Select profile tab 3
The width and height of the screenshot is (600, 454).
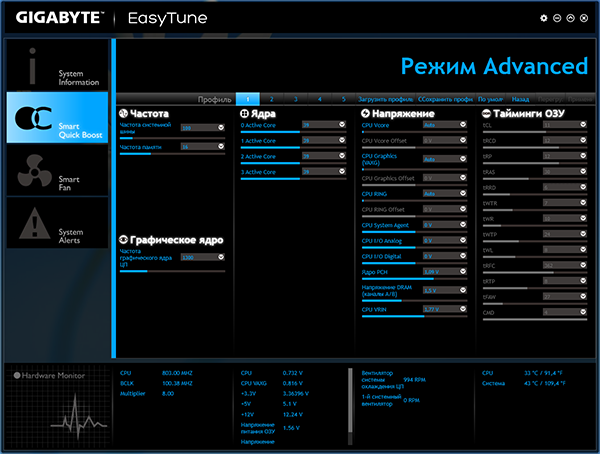pos(295,99)
